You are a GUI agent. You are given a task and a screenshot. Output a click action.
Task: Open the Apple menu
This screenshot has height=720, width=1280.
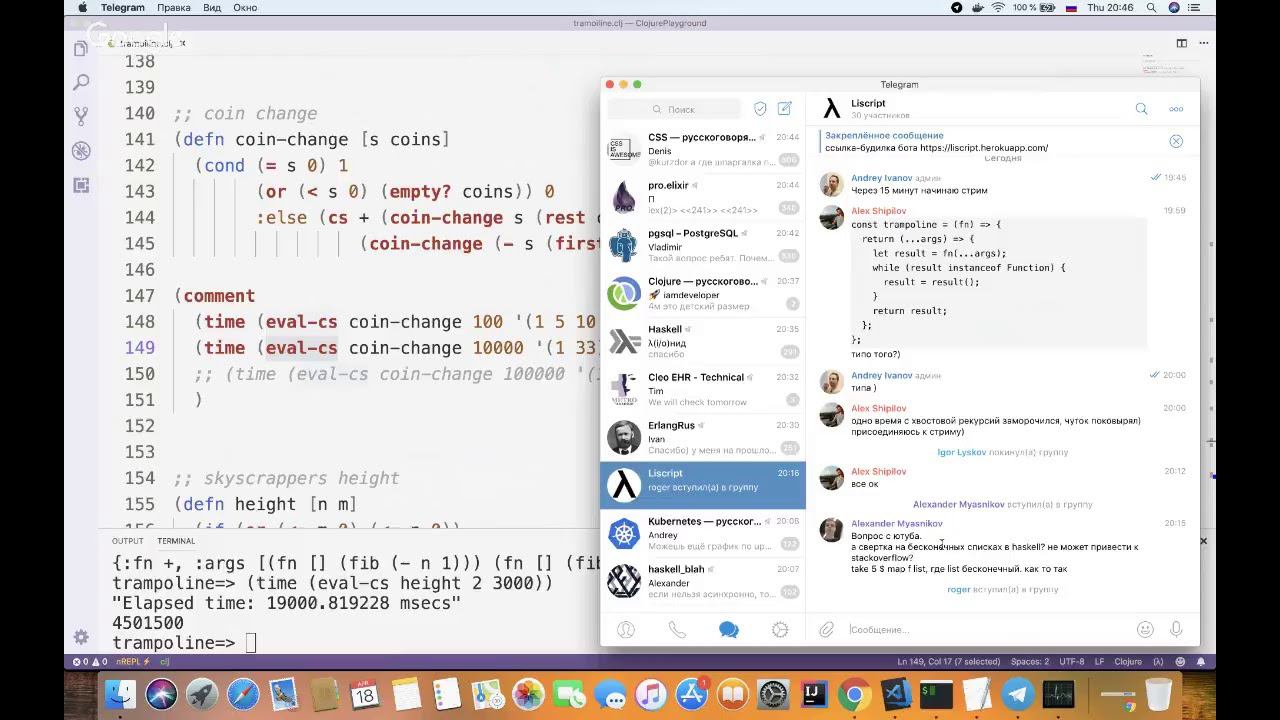pyautogui.click(x=82, y=7)
